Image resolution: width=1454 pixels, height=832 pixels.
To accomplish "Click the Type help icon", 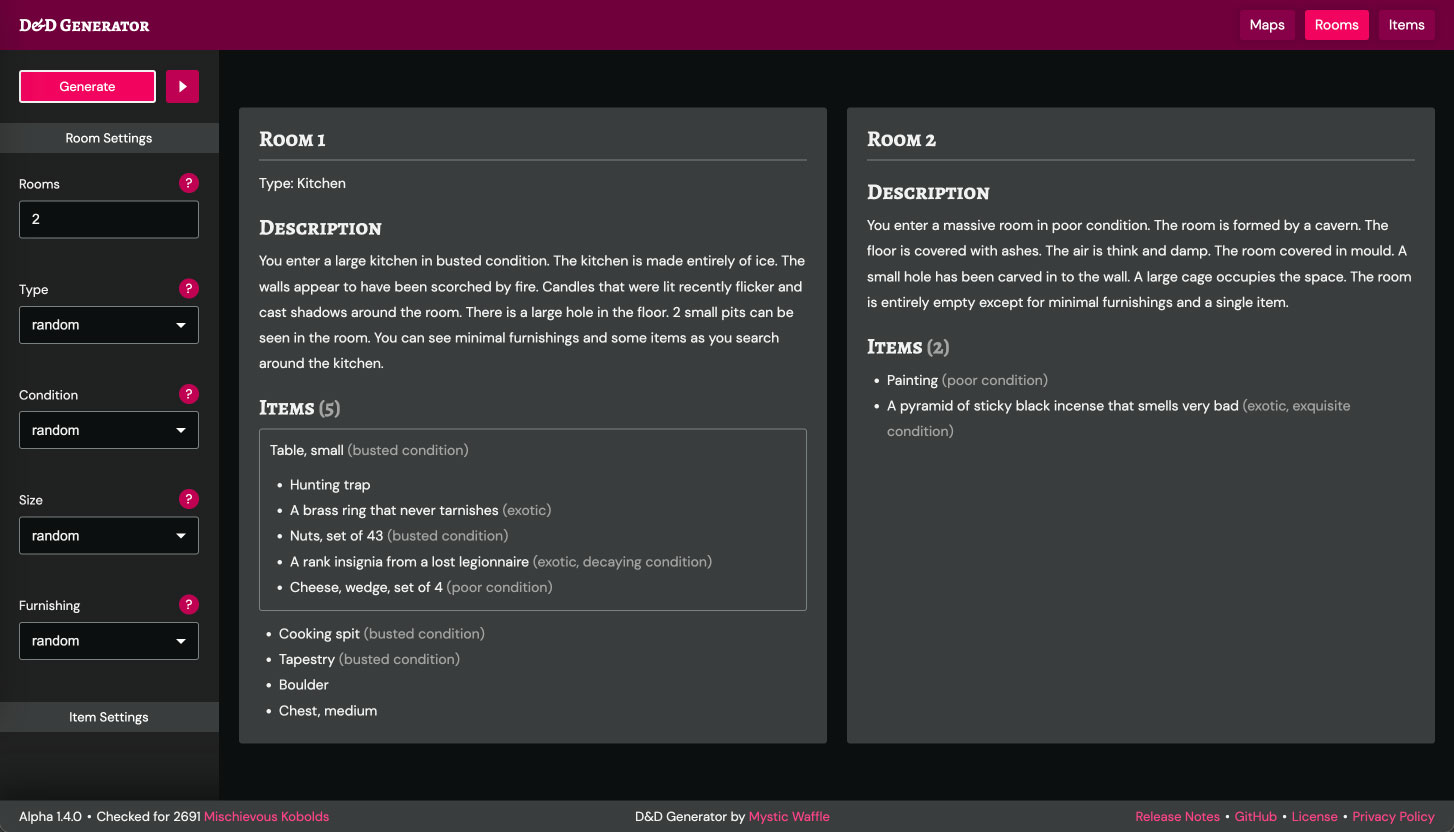I will [x=189, y=288].
